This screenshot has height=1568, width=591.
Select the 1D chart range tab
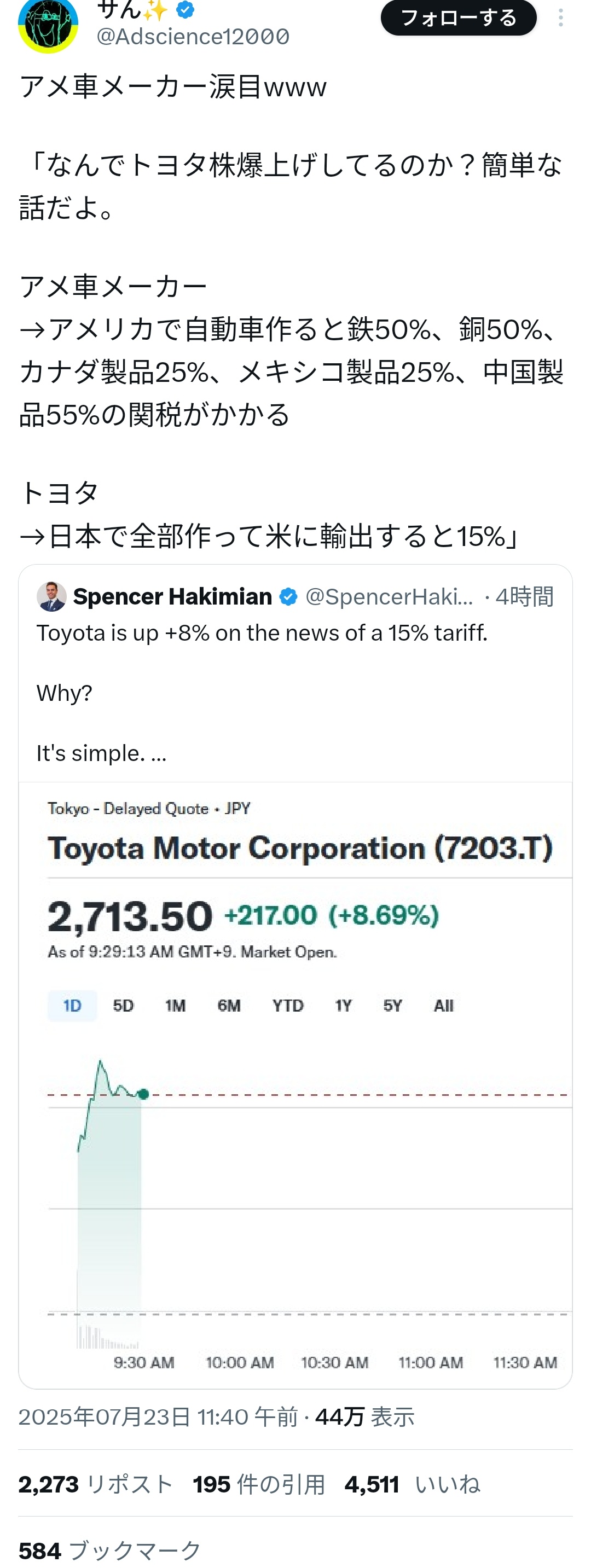(72, 1006)
